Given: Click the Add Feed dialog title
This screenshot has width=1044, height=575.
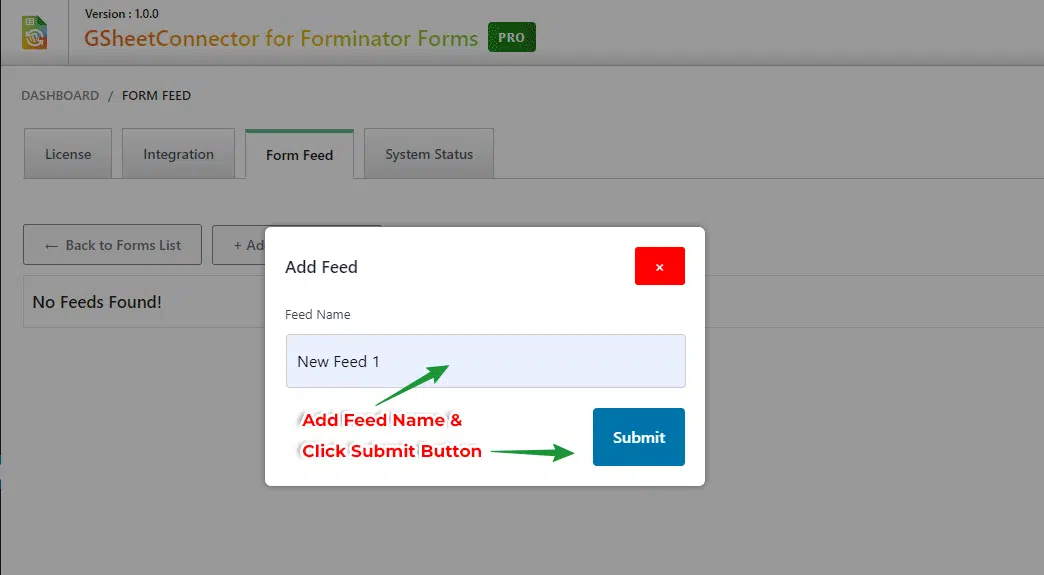Looking at the screenshot, I should click(321, 267).
